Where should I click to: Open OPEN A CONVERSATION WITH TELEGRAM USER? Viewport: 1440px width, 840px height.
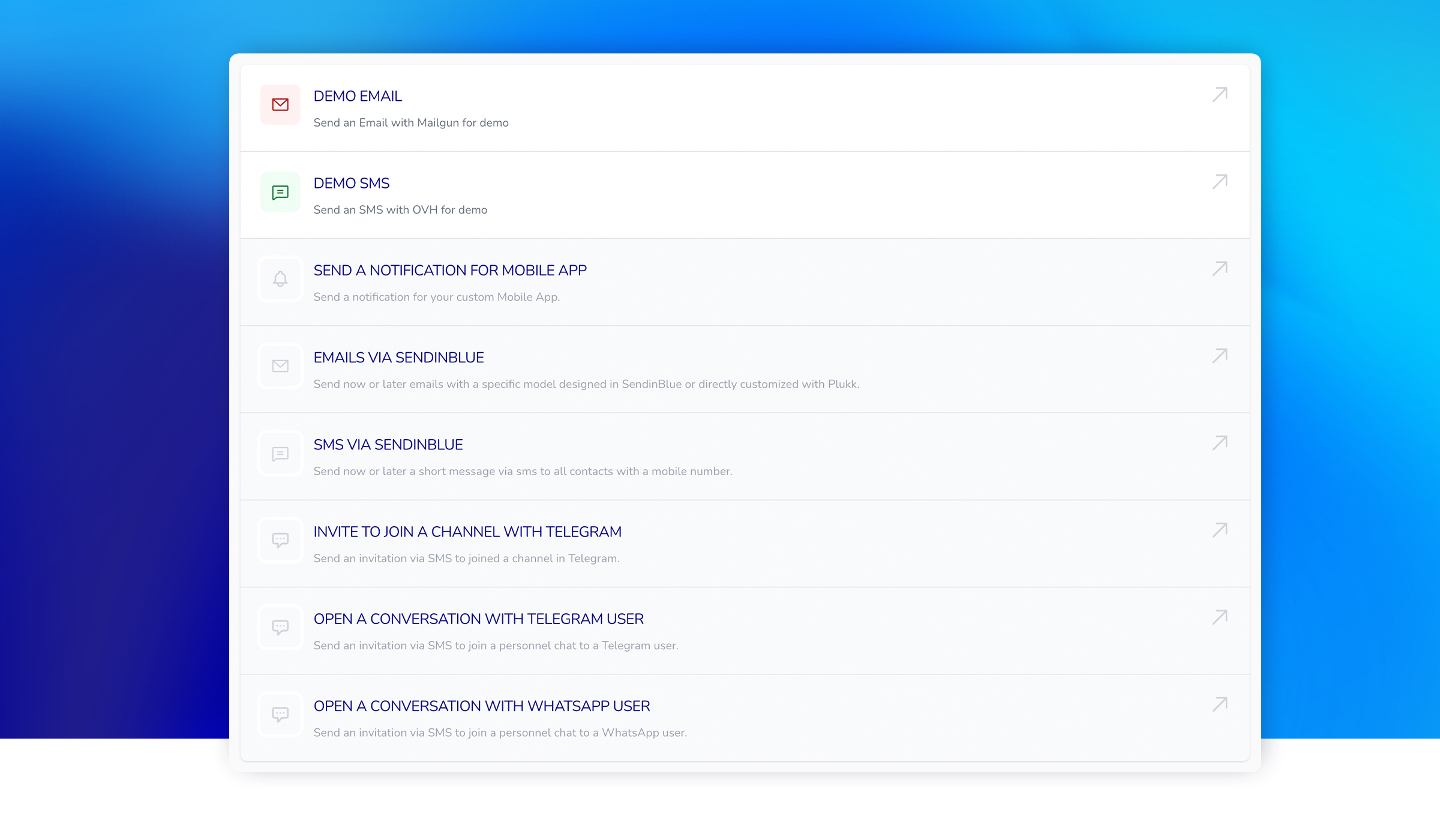coord(478,619)
